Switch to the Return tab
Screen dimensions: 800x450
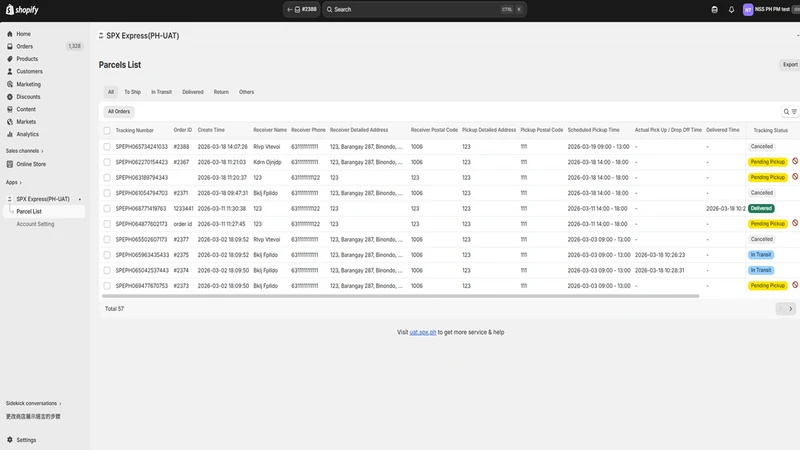pos(221,92)
